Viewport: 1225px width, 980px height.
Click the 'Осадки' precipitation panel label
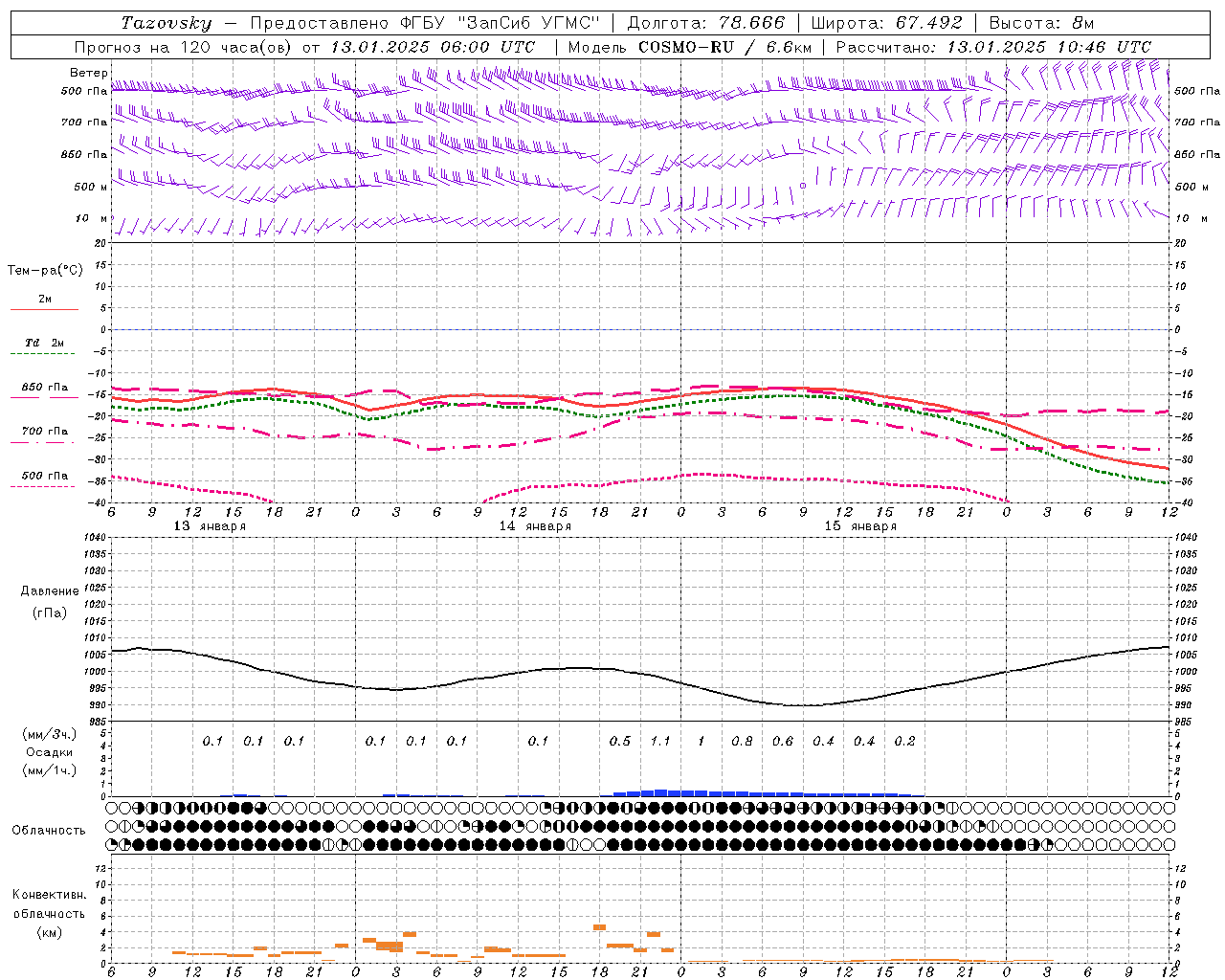(49, 752)
